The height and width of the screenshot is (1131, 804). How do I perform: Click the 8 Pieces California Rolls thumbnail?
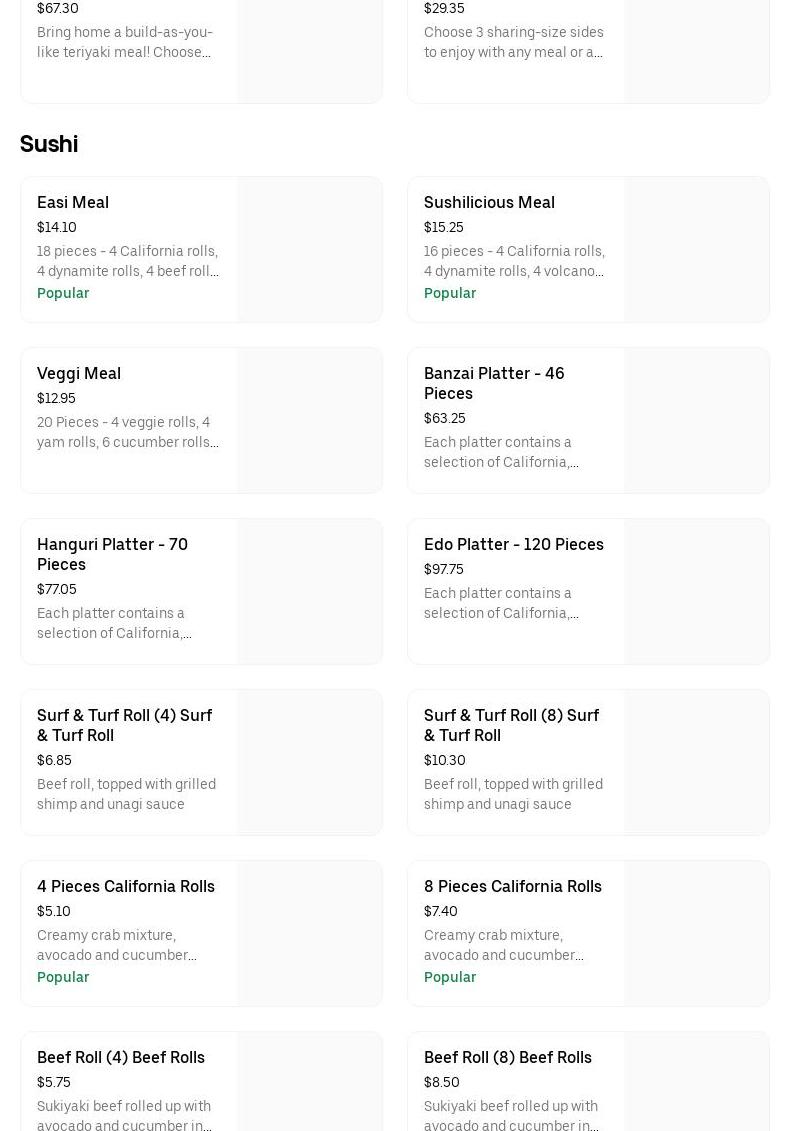696,933
